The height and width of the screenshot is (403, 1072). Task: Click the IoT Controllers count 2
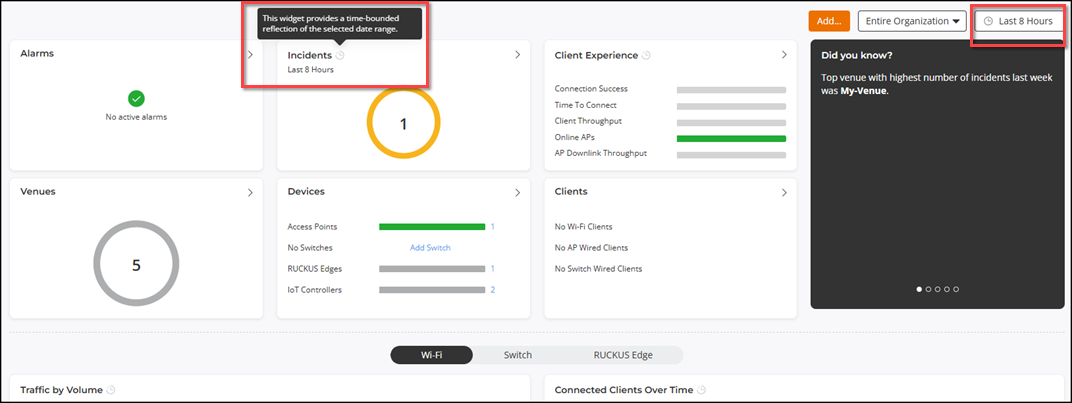click(492, 290)
